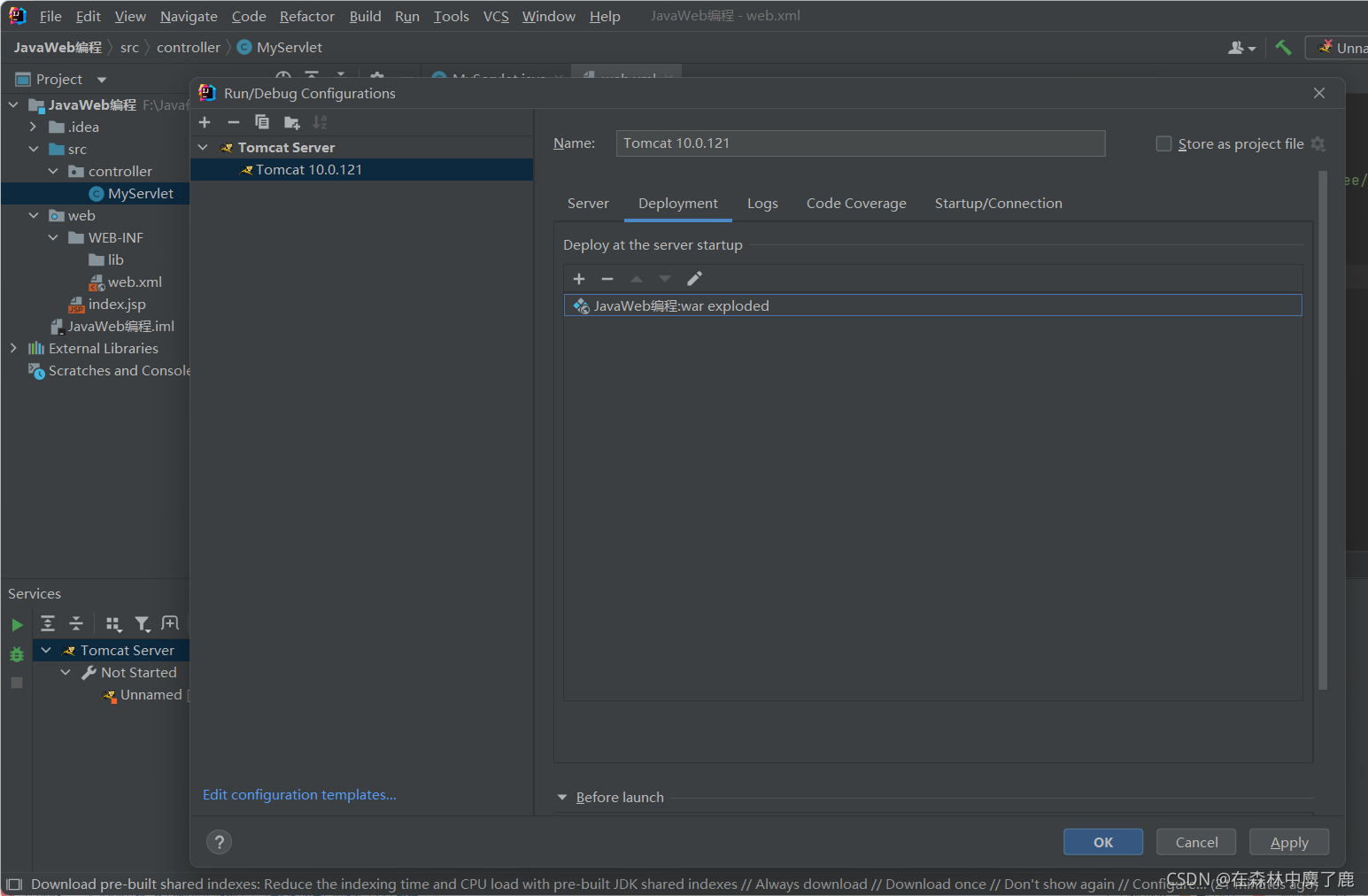Group services by icon
The width and height of the screenshot is (1368, 896).
coord(113,624)
